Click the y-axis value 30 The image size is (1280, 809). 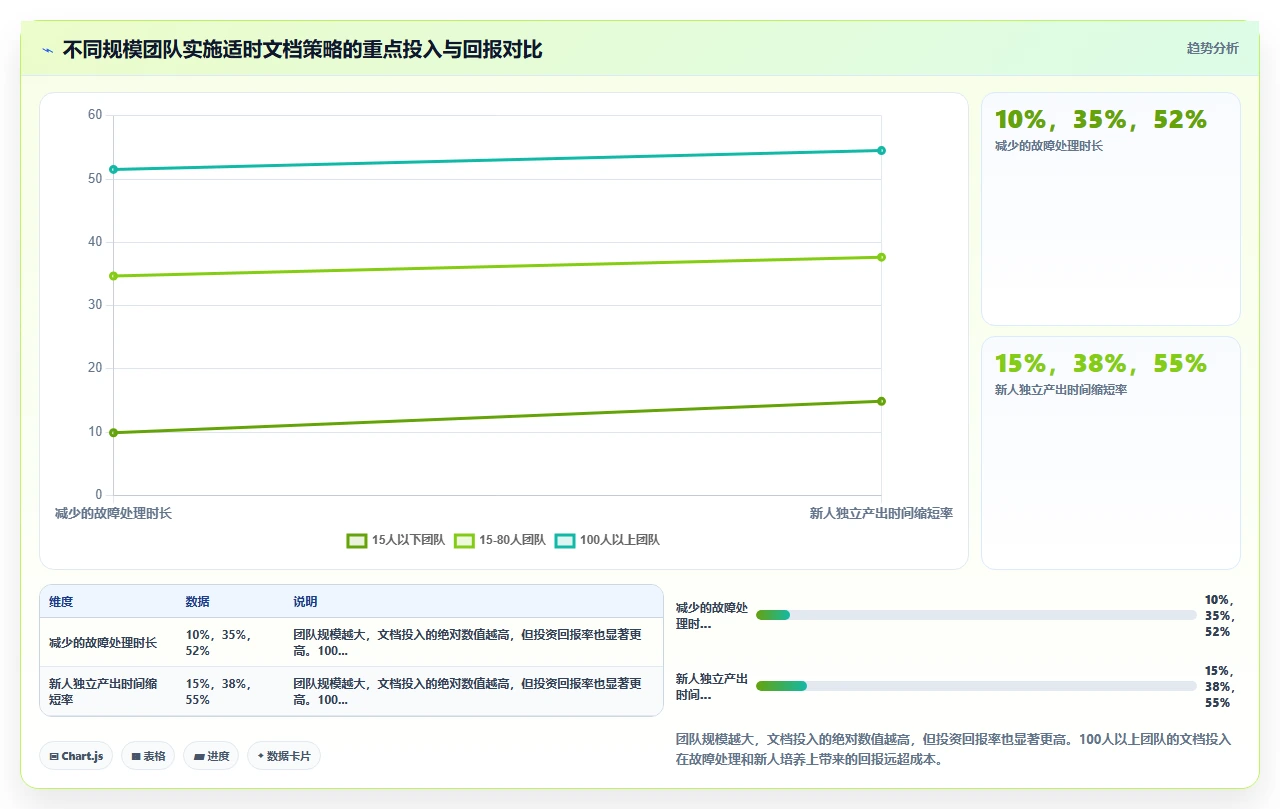pos(95,305)
